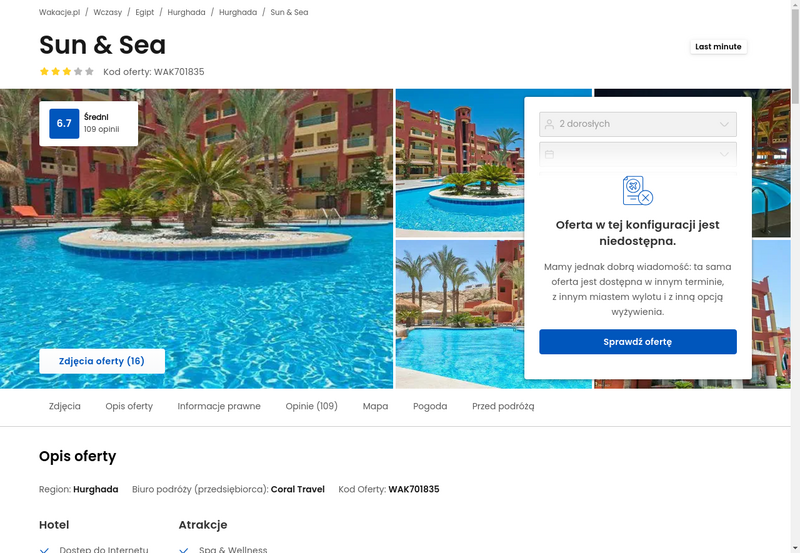Select the Pogoda tab
Image resolution: width=800 pixels, height=553 pixels.
click(x=430, y=406)
